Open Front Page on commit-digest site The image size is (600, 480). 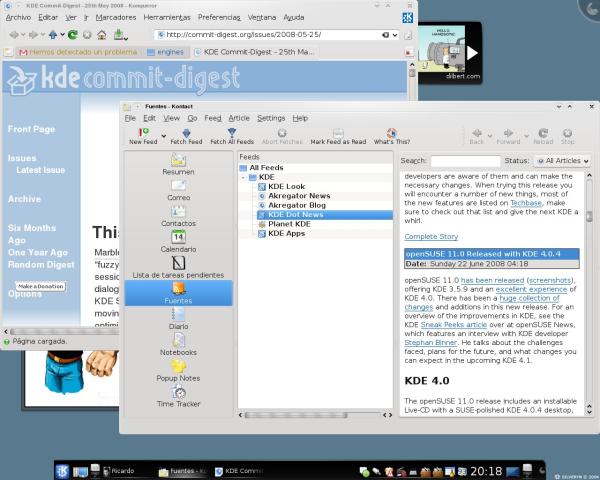(31, 129)
